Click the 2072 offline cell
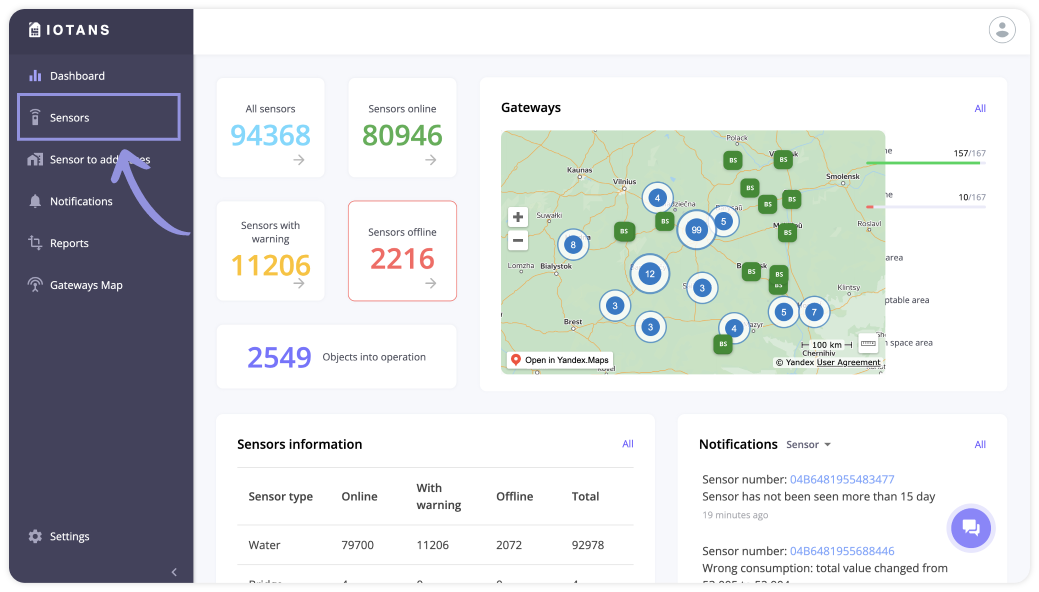The height and width of the screenshot is (592, 1039). click(509, 545)
